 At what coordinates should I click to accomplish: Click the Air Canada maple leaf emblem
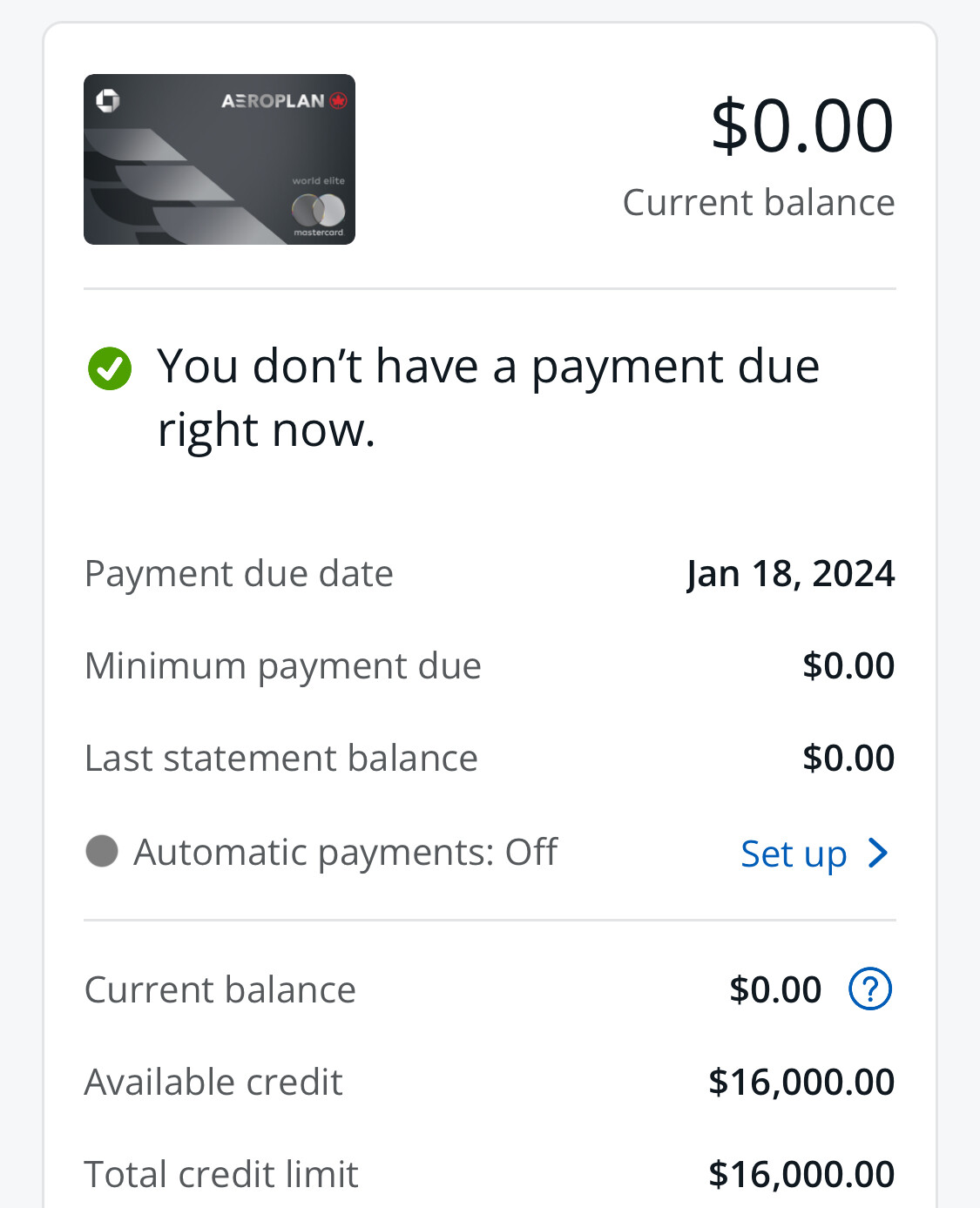pyautogui.click(x=338, y=101)
